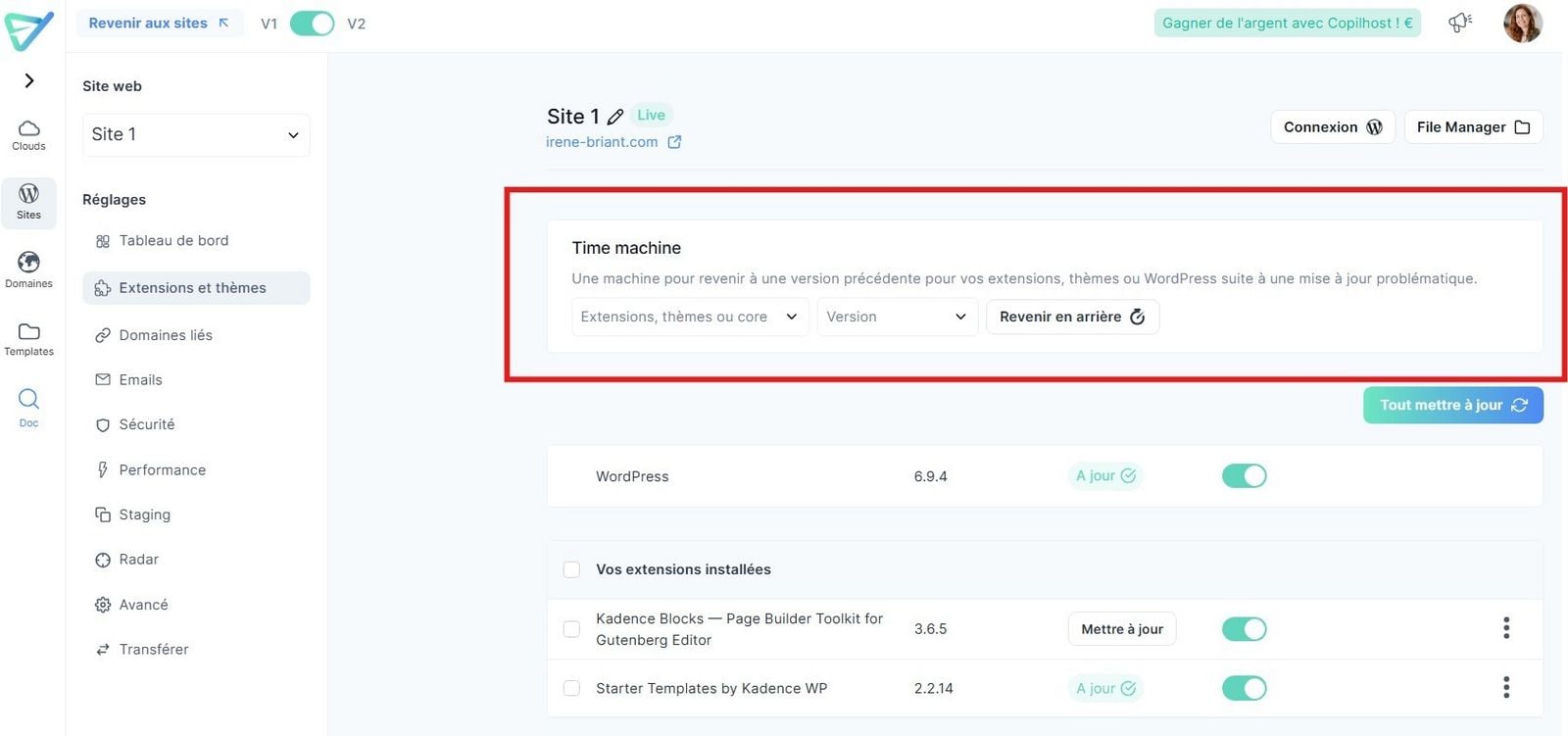
Task: Toggle the Starter Templates extension switch
Action: 1245,688
